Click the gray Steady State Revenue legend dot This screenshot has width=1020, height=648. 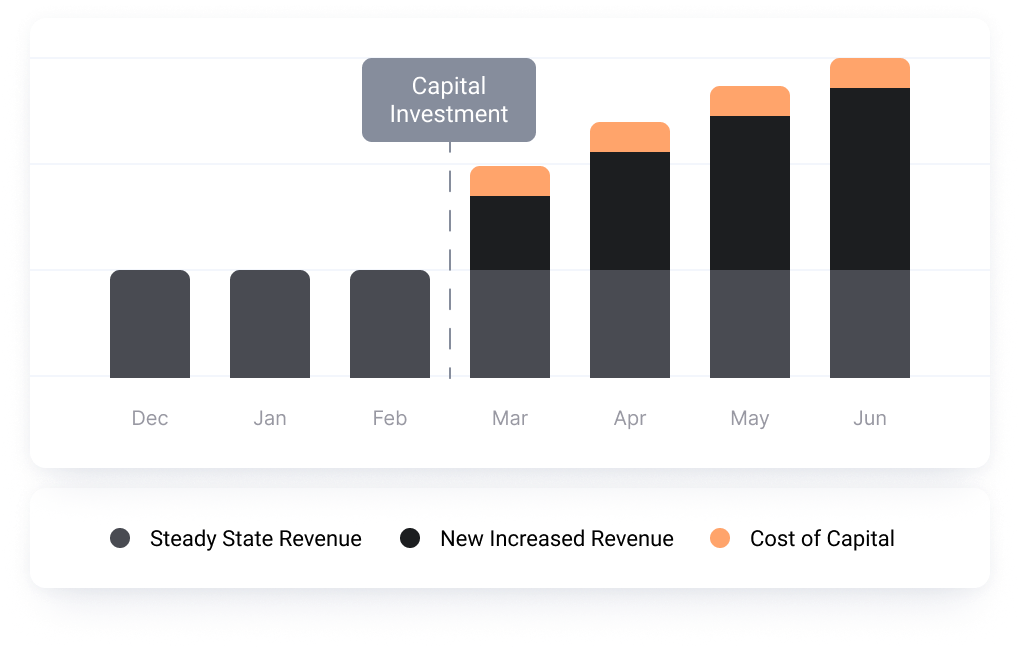pos(120,539)
